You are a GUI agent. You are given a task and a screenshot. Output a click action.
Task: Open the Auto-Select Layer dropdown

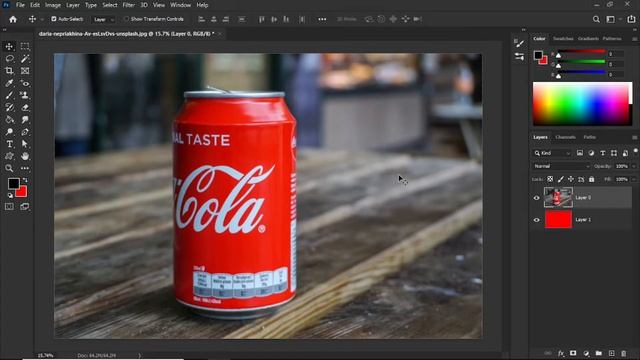tap(103, 19)
